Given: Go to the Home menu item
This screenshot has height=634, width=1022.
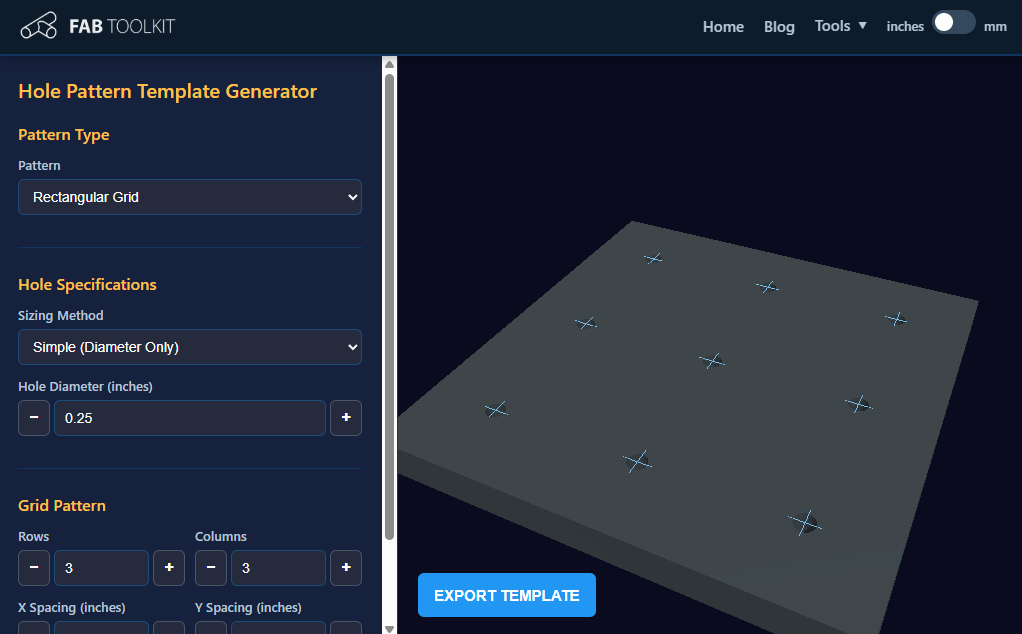Looking at the screenshot, I should click(722, 27).
